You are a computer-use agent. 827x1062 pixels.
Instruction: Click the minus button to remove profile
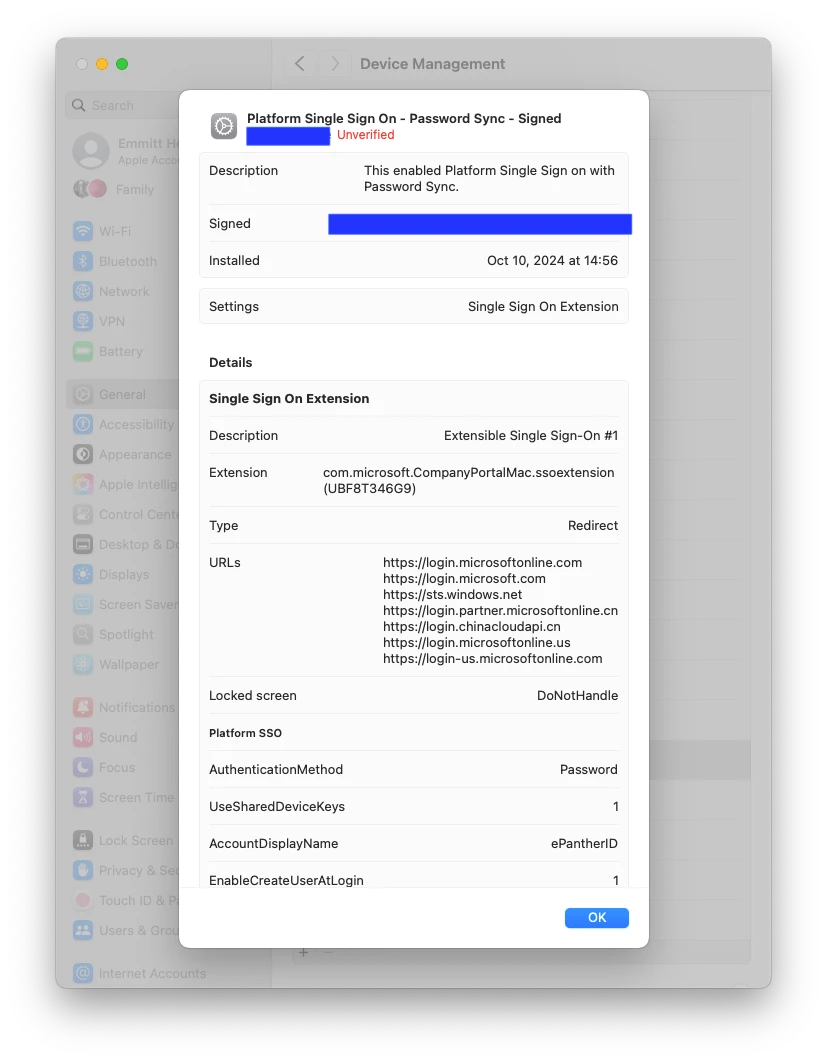328,952
